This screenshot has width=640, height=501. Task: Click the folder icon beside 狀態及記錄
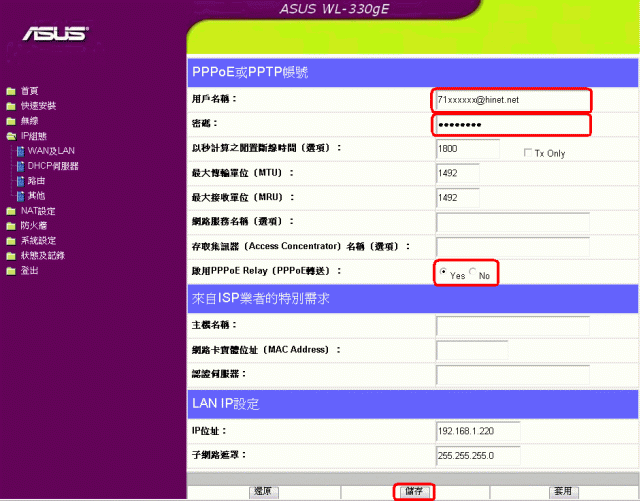click(11, 256)
